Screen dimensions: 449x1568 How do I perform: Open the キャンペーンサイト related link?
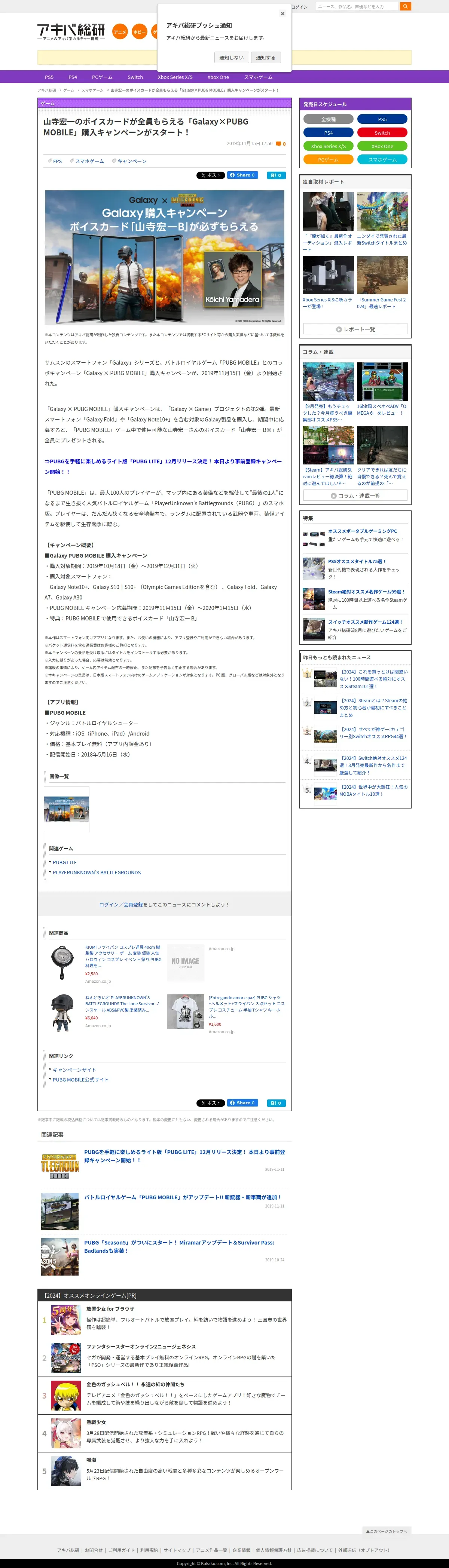coord(74,1070)
